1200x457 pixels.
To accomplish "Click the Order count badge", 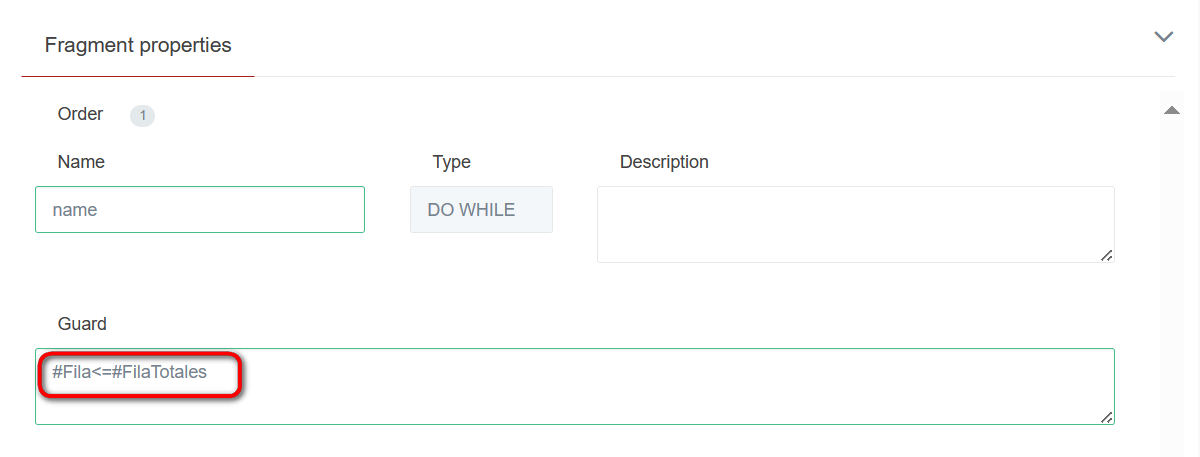I will (142, 116).
